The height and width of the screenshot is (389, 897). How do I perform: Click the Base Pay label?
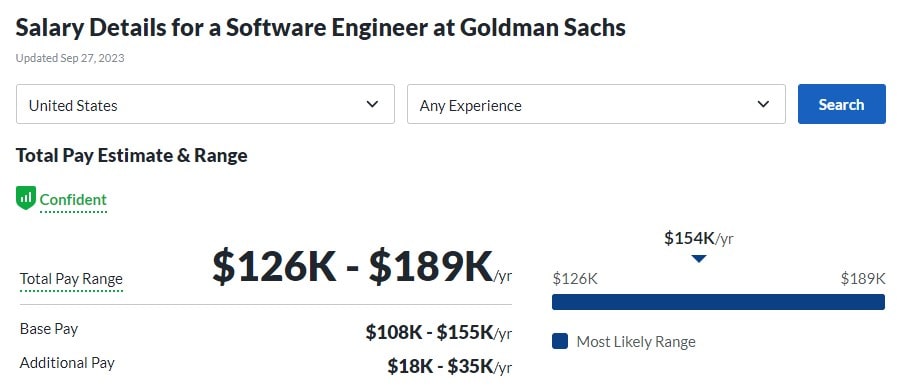(x=49, y=329)
